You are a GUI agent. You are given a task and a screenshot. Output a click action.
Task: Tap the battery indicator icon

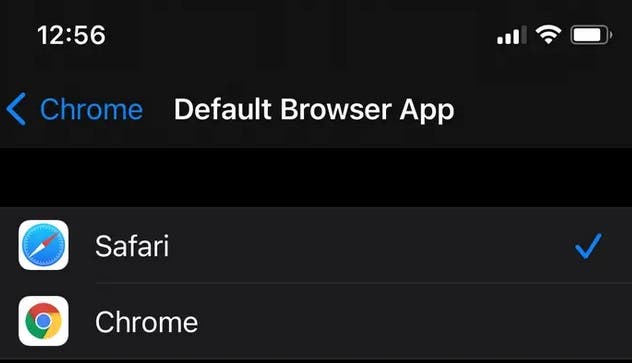(x=591, y=35)
